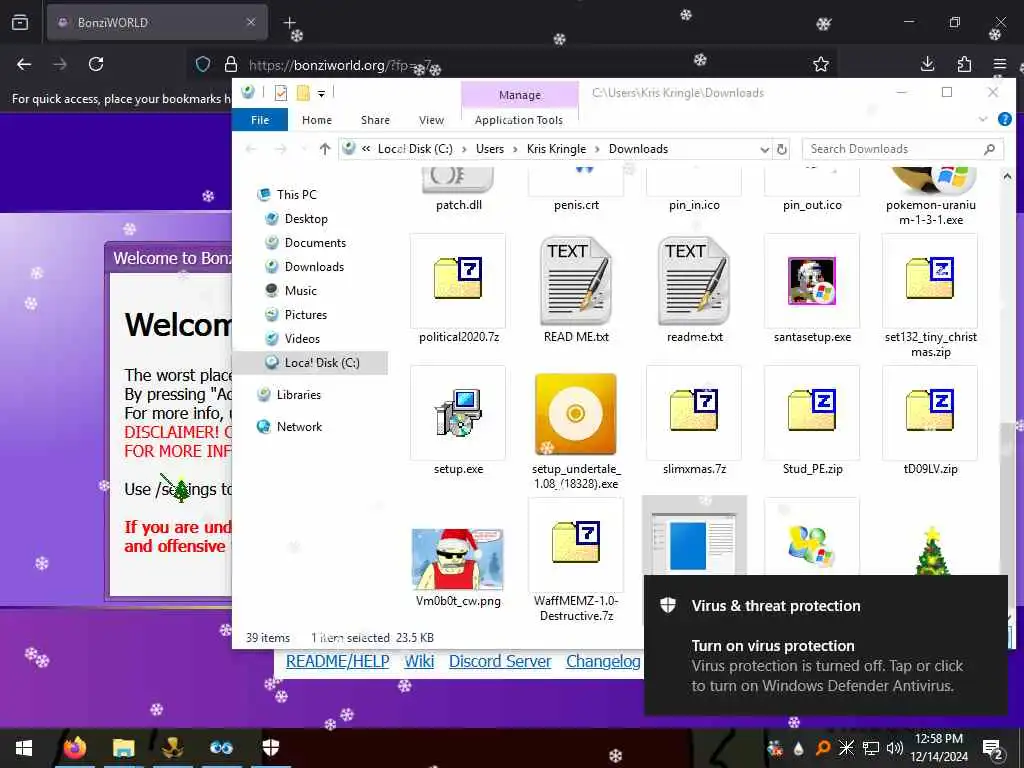The image size is (1024, 768).
Task: Switch to Home ribbon tab
Action: [317, 120]
